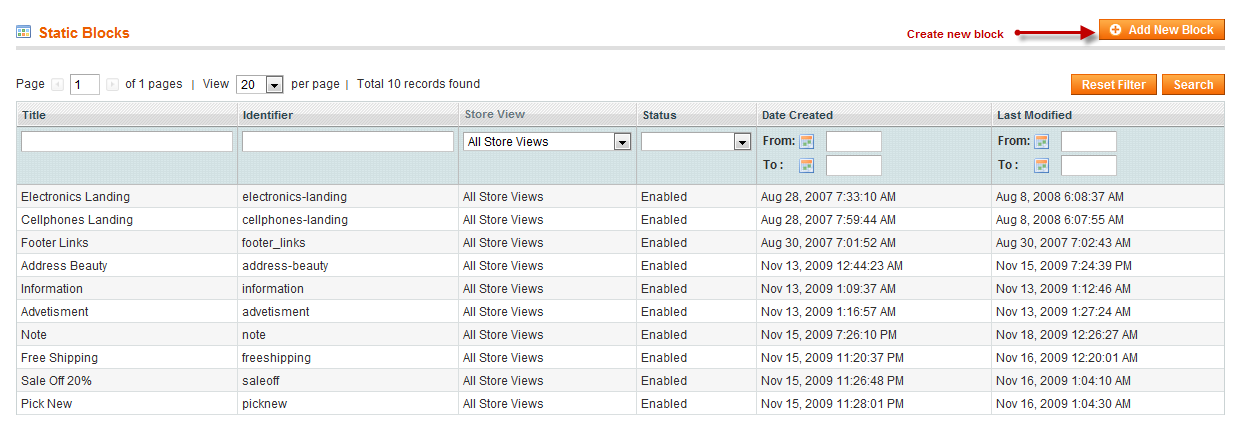Viewport: 1233px width, 430px height.
Task: Open Last Modified To calendar icon
Action: [x=1042, y=166]
